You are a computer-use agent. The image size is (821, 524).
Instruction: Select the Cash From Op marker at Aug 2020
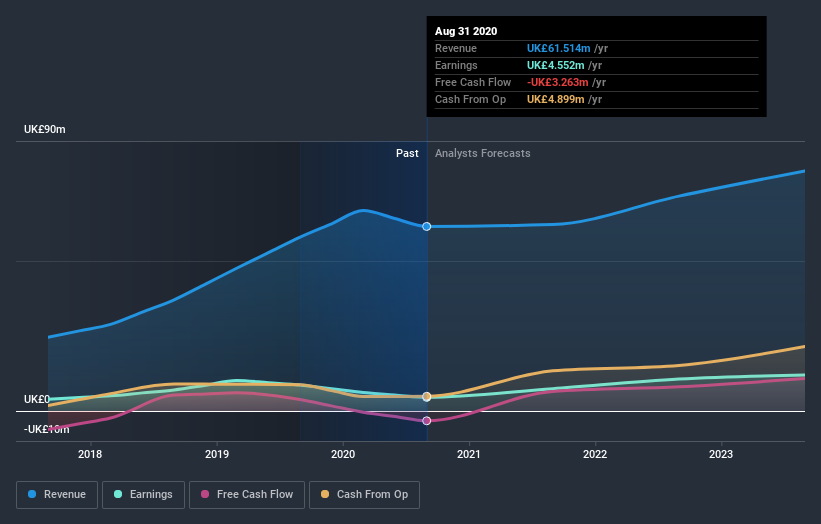427,396
